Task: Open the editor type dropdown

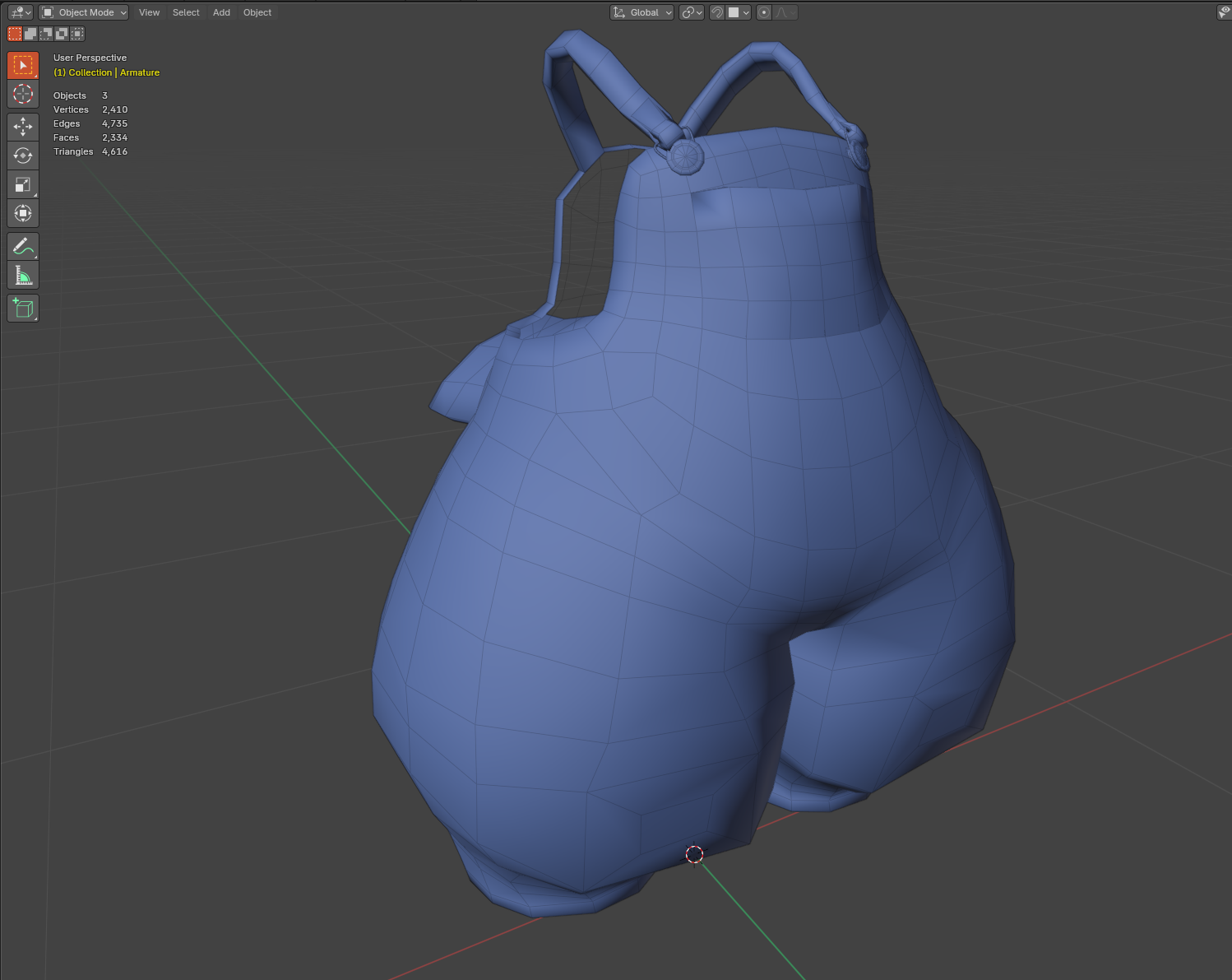Action: [20, 12]
